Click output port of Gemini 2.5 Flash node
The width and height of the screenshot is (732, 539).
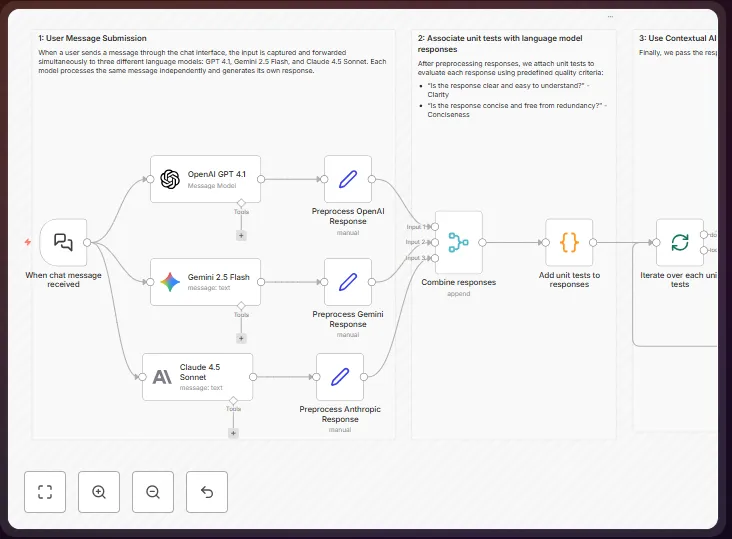(x=261, y=282)
